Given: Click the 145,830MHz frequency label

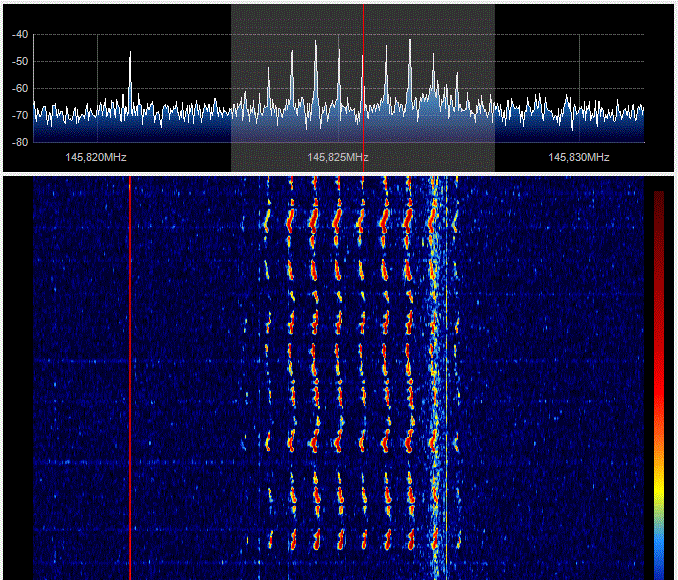Looking at the screenshot, I should (x=579, y=157).
